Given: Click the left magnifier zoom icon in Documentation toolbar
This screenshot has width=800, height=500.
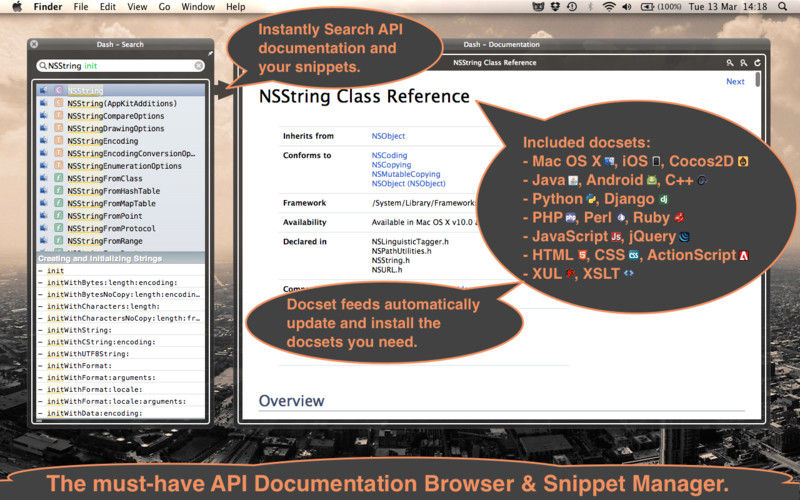Looking at the screenshot, I should click(730, 63).
